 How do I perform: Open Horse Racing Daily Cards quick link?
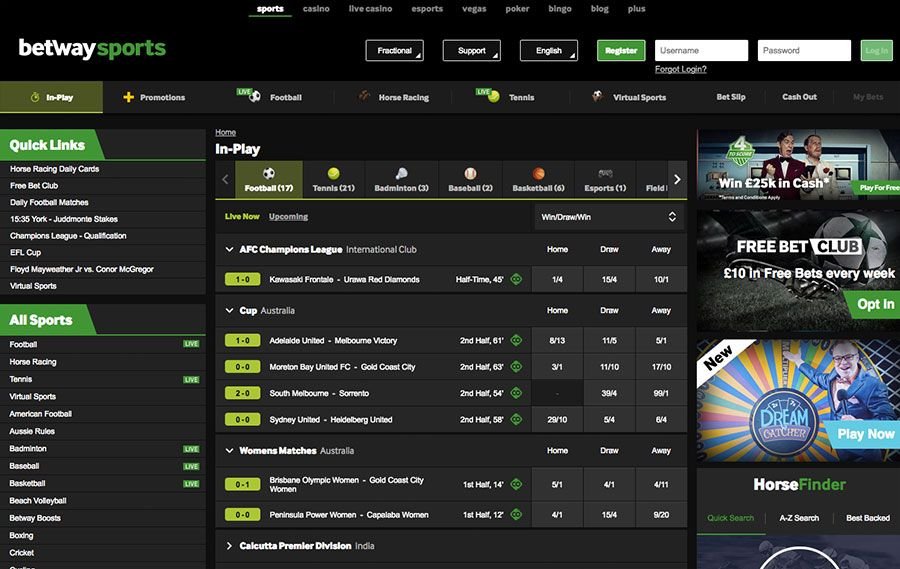(55, 169)
